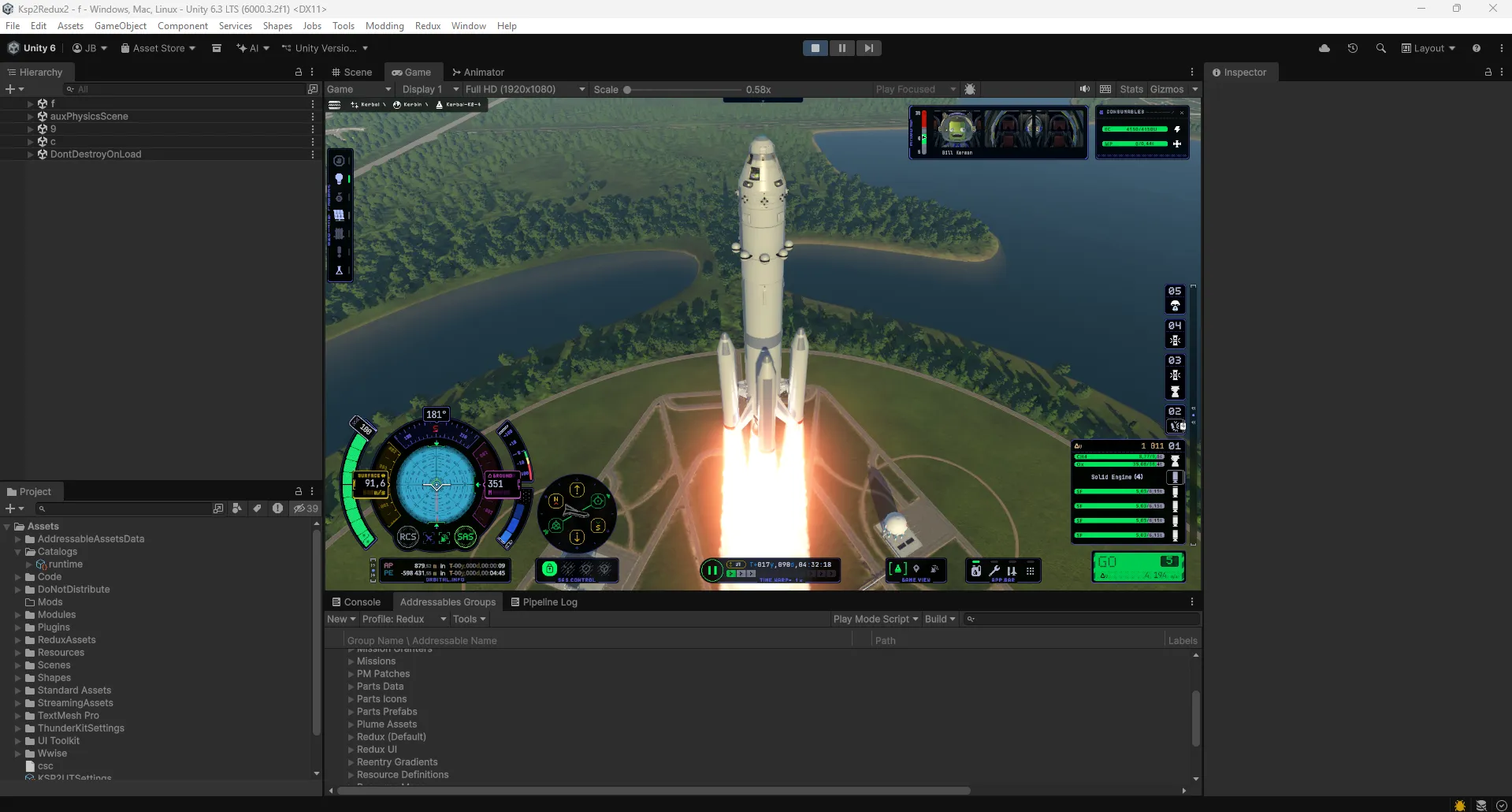Toggle the keyboard shortcuts icon in Game view
Viewport: 1512px width, 812px height.
[x=1105, y=89]
